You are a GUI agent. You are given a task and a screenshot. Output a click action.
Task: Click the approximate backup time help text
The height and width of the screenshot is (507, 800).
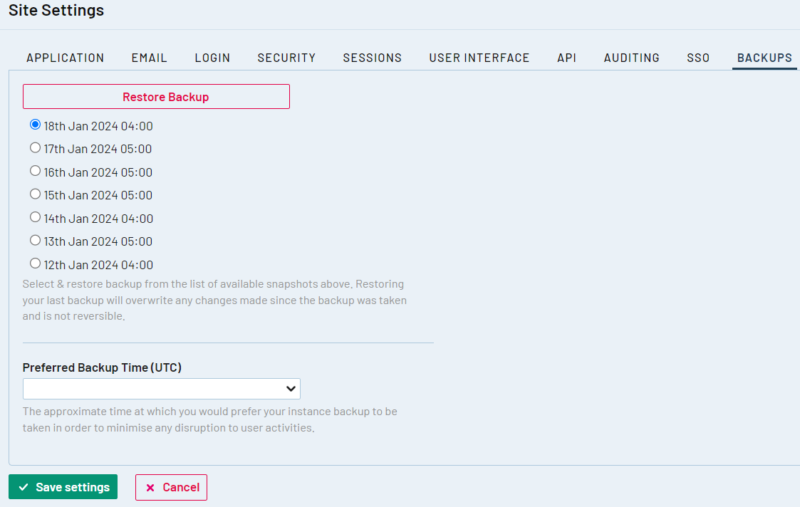pyautogui.click(x=210, y=419)
